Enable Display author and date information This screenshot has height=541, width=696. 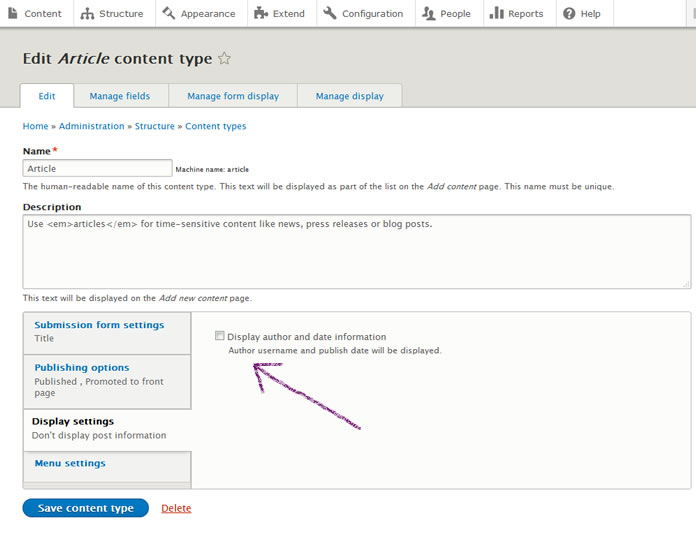click(x=220, y=337)
